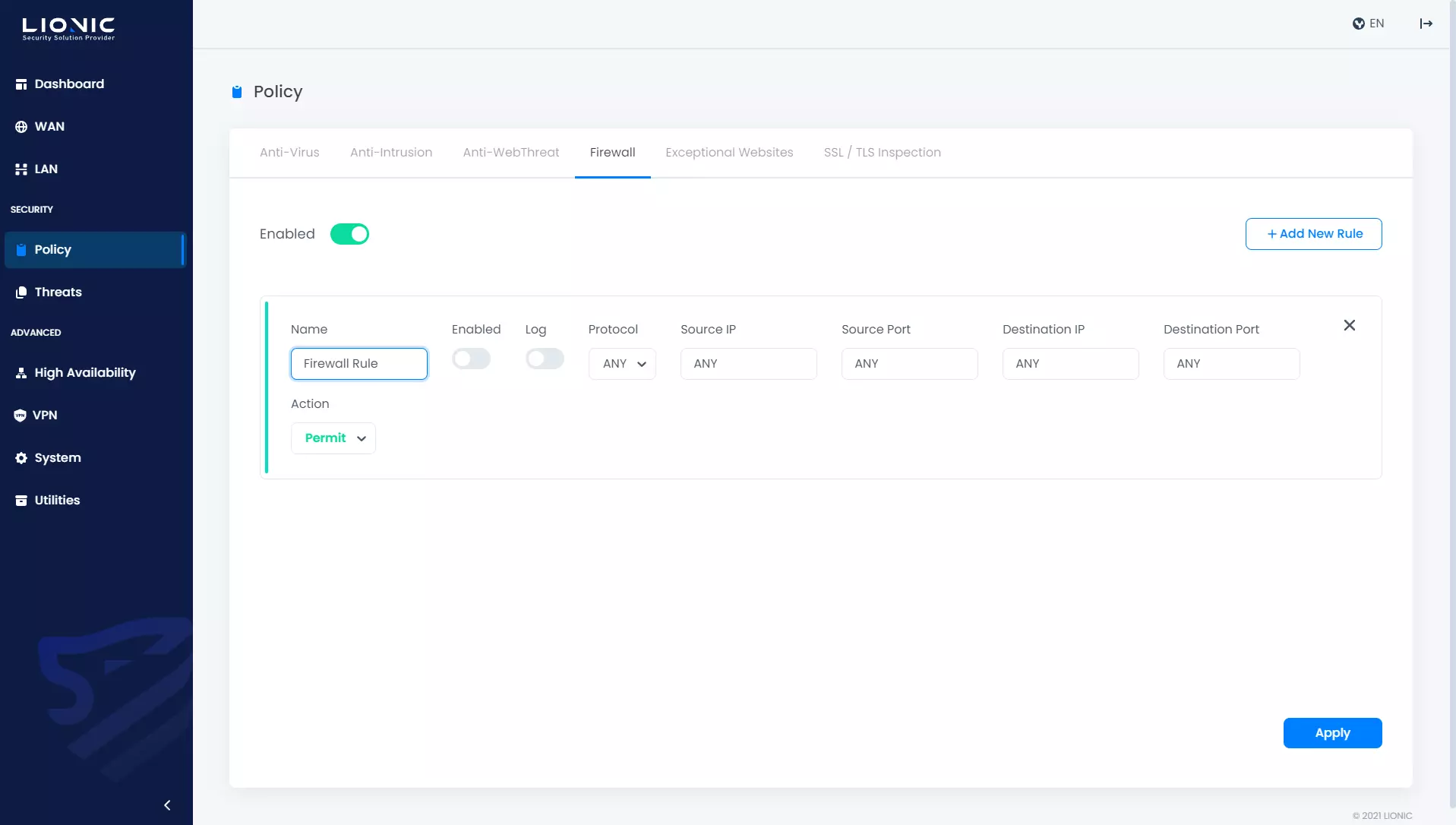Viewport: 1456px width, 825px height.
Task: Open the System gear icon
Action: click(x=21, y=458)
